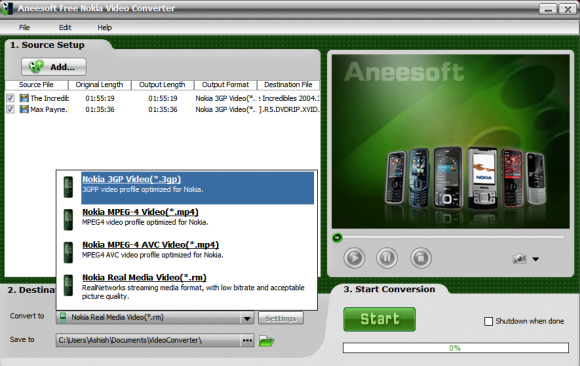Open the Help menu
The width and height of the screenshot is (580, 366).
click(105, 27)
